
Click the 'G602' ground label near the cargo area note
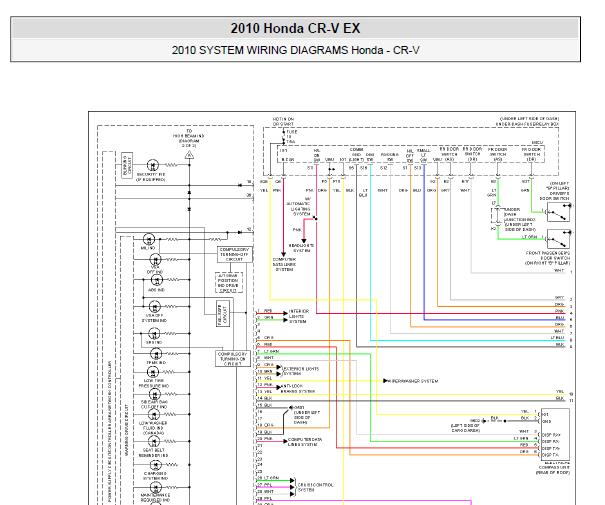pos(475,421)
